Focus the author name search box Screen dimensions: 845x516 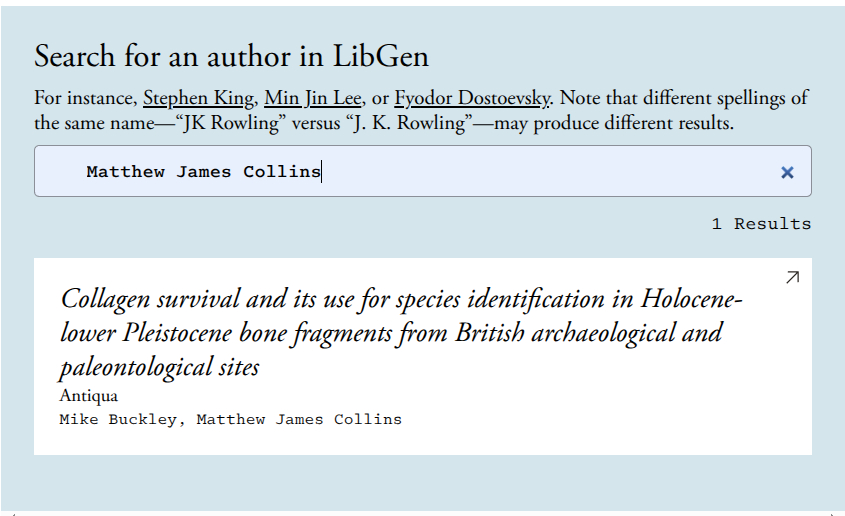coord(500,171)
